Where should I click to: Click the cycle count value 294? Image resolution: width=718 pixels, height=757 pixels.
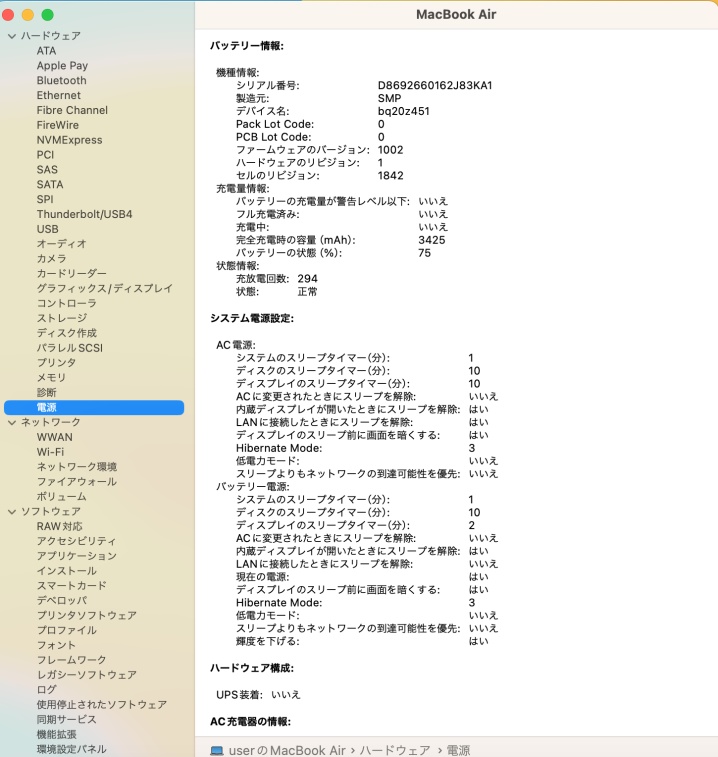(307, 279)
